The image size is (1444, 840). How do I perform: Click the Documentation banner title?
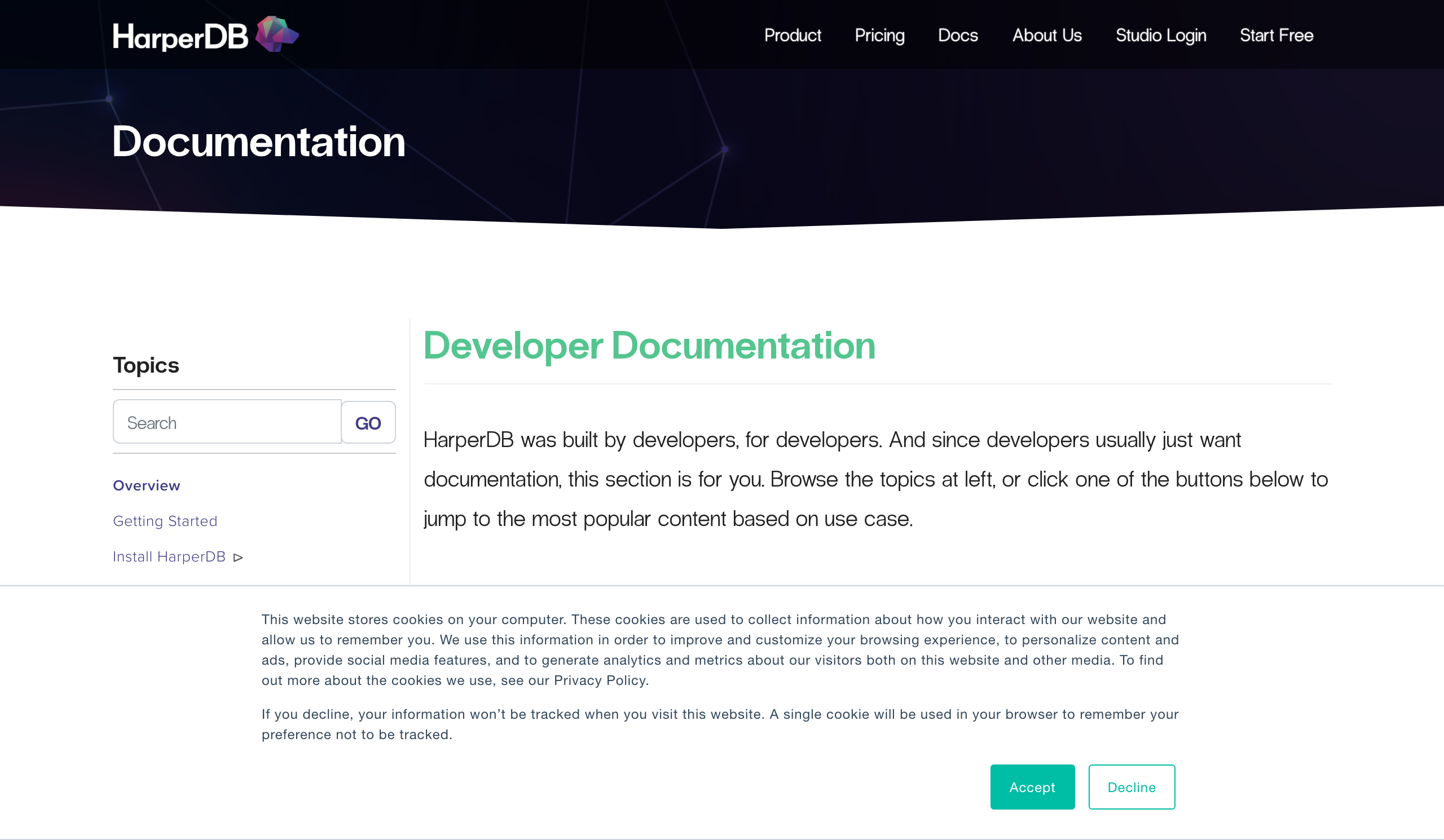click(x=258, y=142)
